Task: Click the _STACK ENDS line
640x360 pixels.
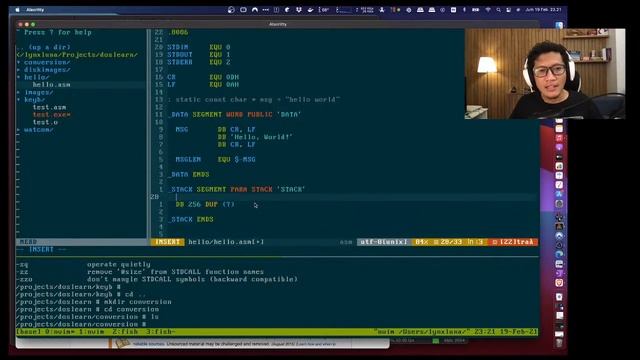Action: point(191,220)
